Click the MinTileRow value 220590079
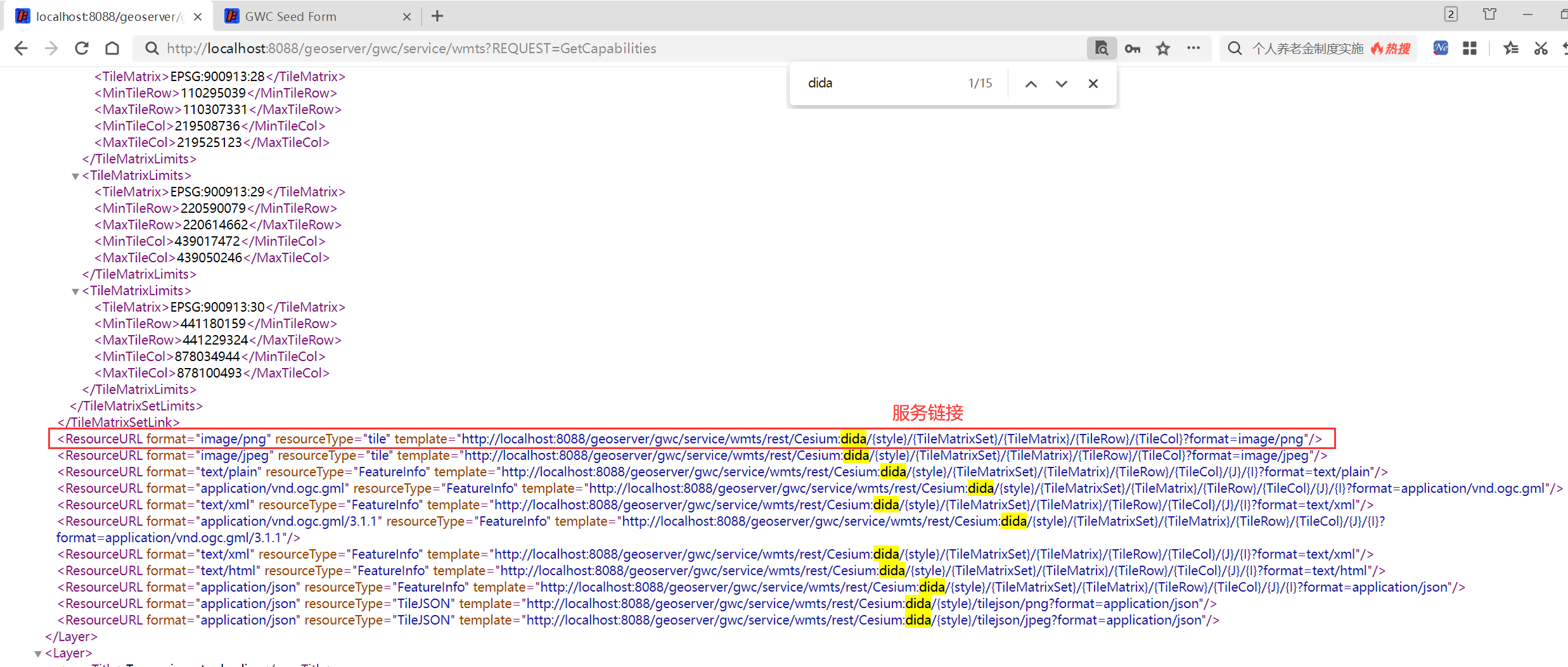The image size is (1568, 667). click(x=213, y=208)
